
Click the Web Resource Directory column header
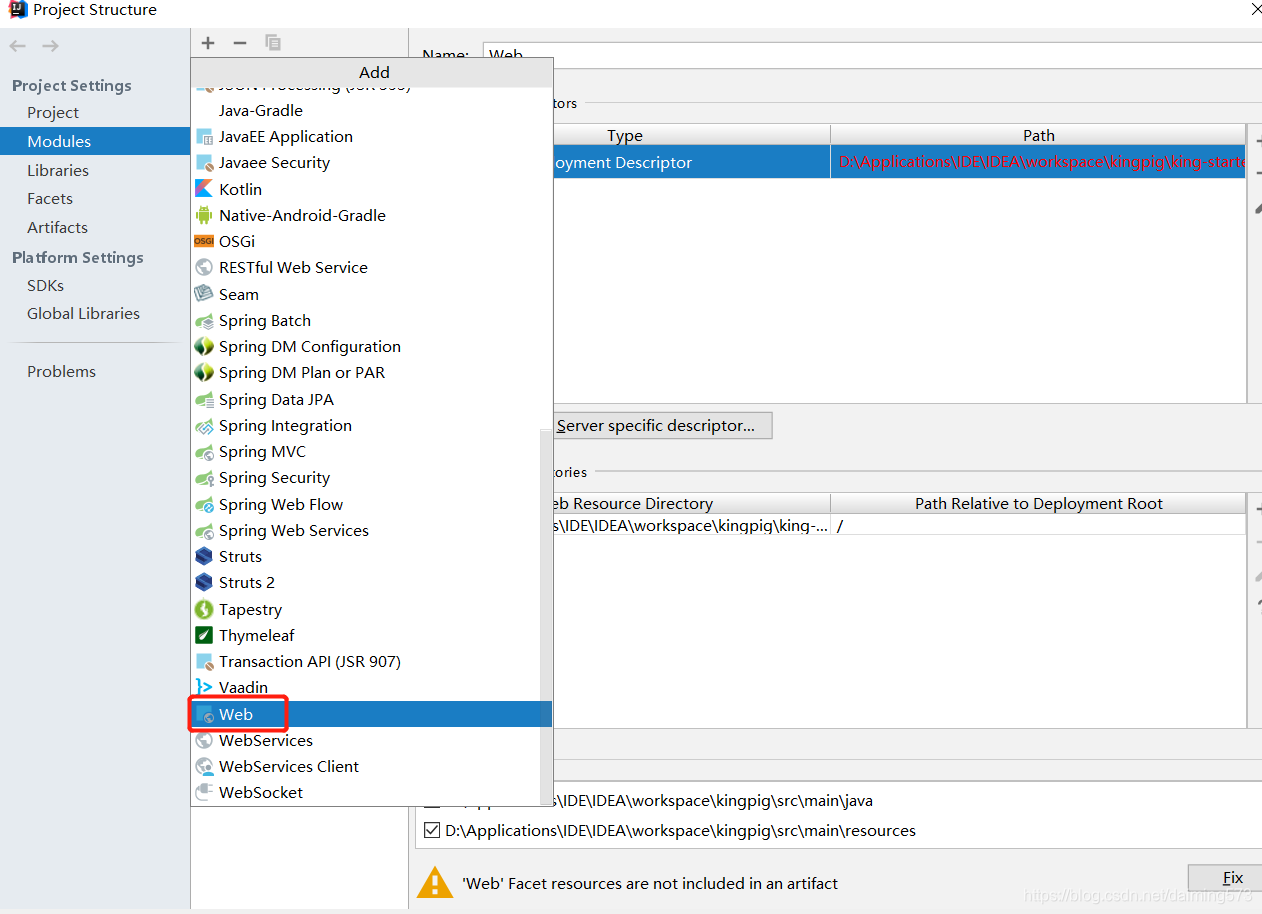pos(690,503)
